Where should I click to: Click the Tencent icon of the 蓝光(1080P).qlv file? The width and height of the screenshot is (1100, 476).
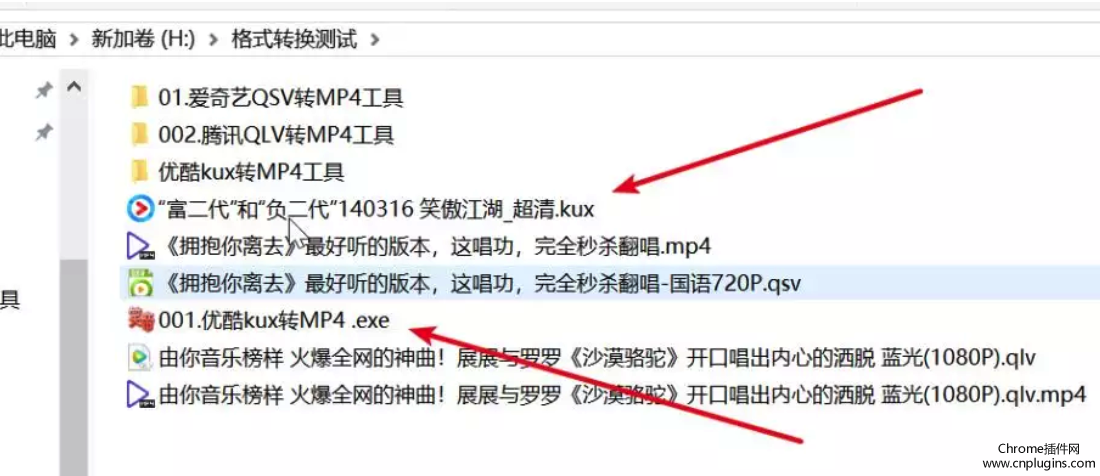(140, 358)
